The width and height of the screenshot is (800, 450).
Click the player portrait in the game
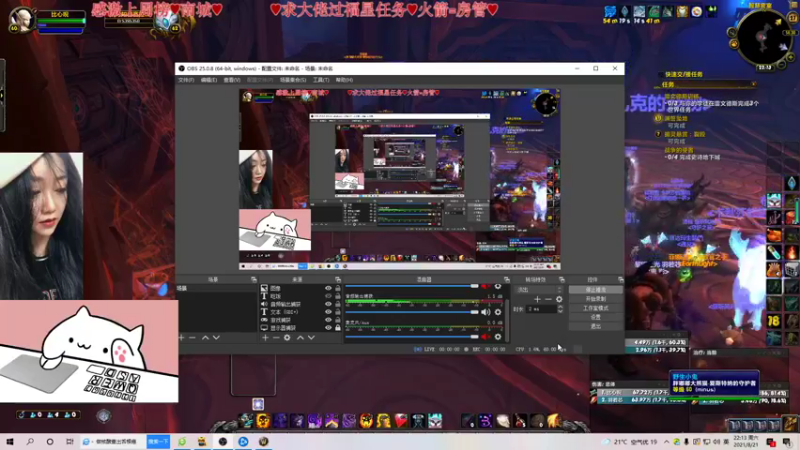click(21, 19)
